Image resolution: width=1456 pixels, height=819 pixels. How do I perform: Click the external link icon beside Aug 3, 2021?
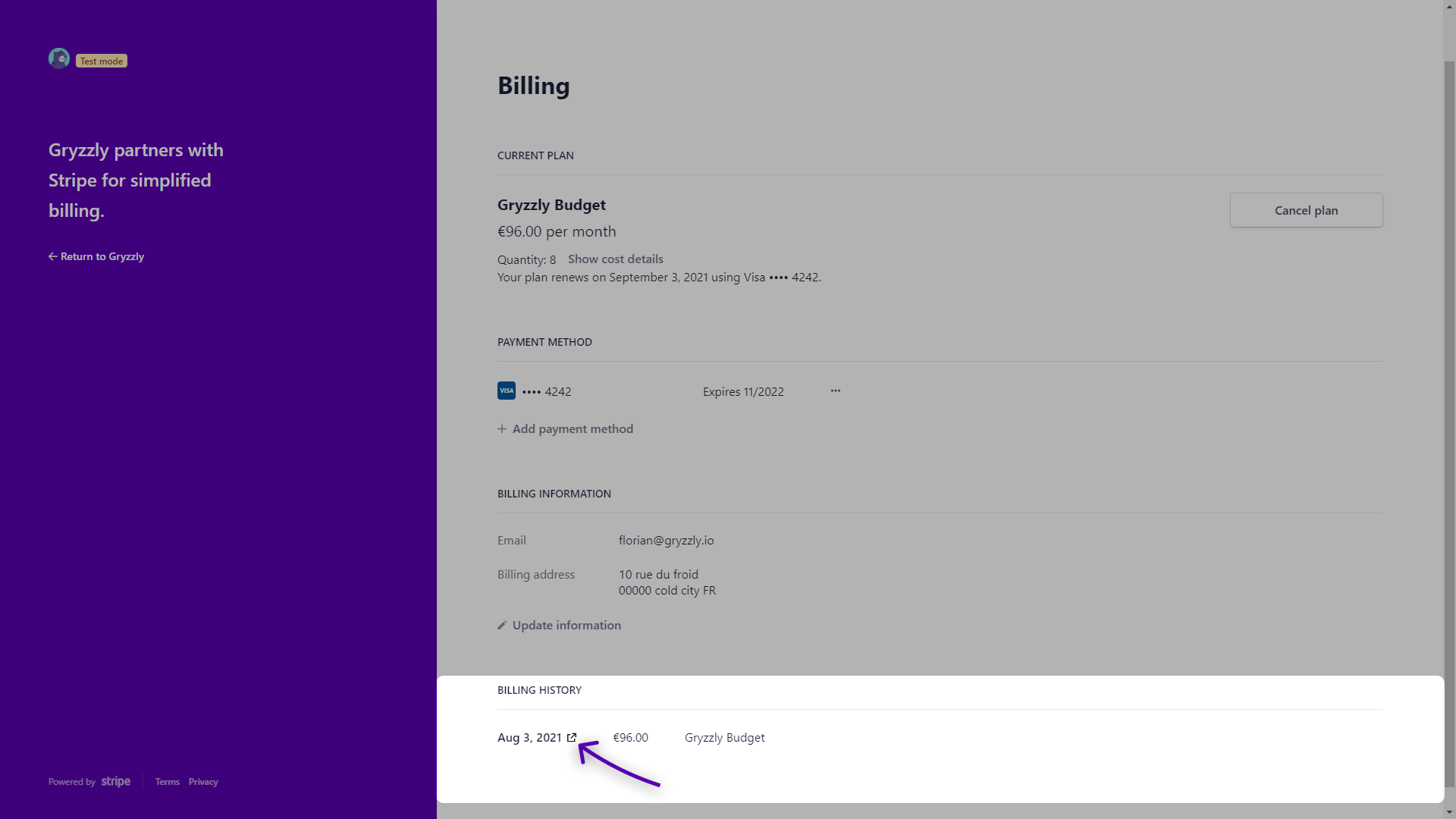(572, 738)
